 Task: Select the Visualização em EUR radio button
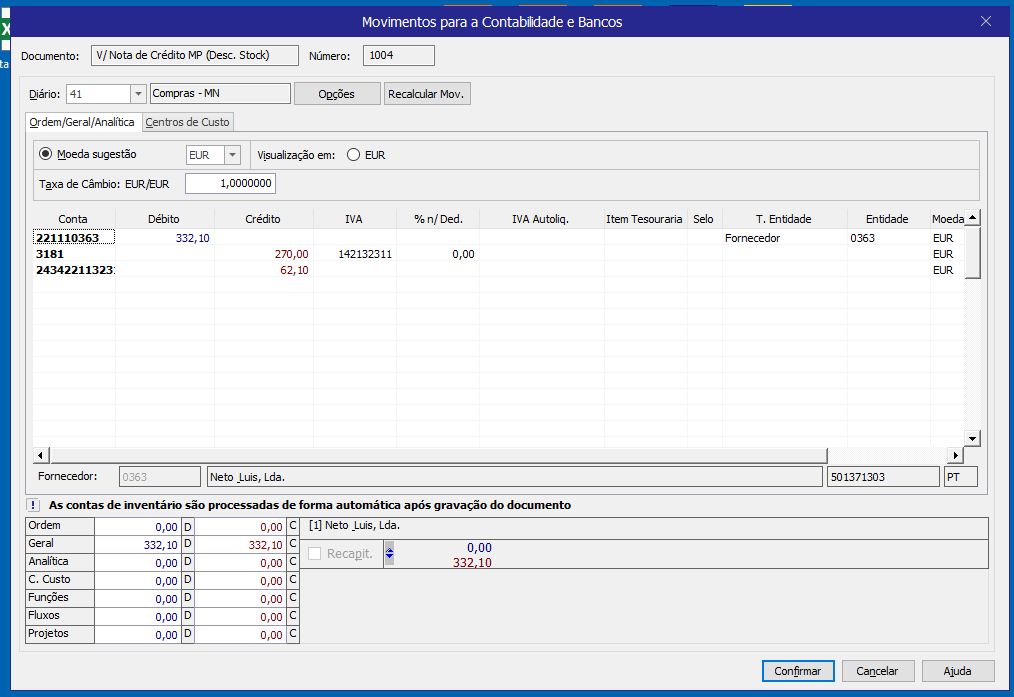point(353,155)
